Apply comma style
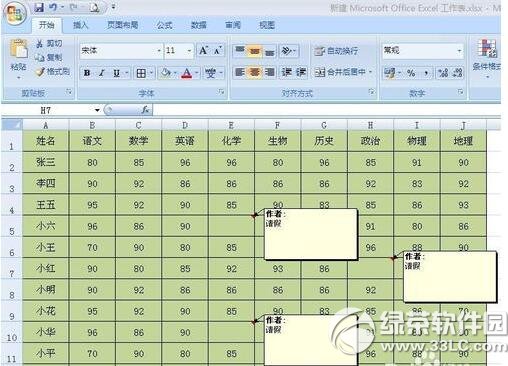 (x=426, y=73)
